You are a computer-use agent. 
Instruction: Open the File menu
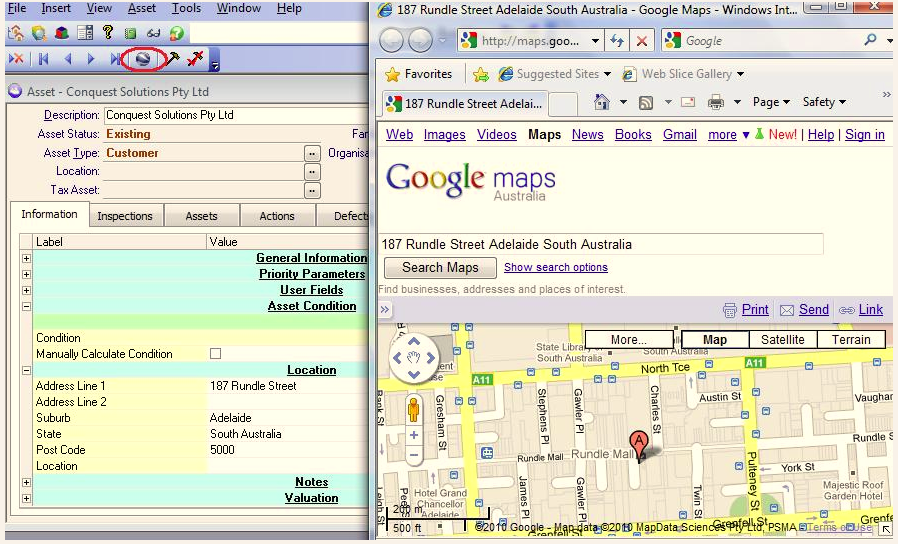pyautogui.click(x=17, y=8)
